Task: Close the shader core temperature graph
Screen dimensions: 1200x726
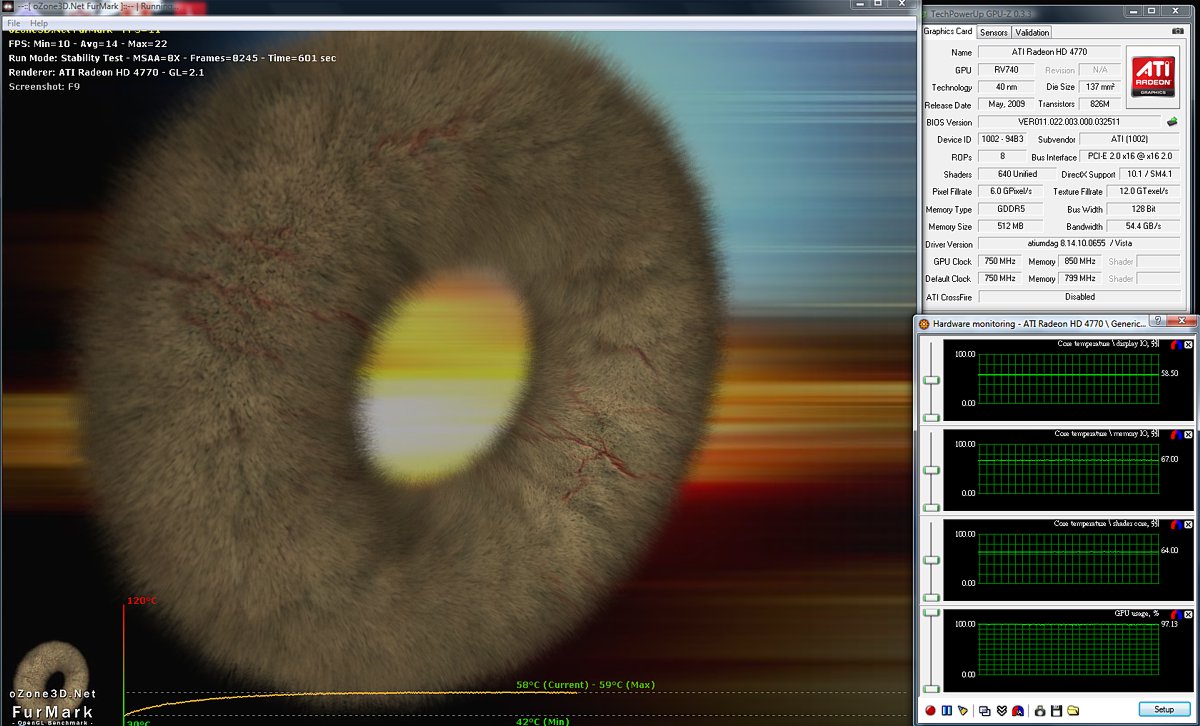Action: pyautogui.click(x=1188, y=524)
